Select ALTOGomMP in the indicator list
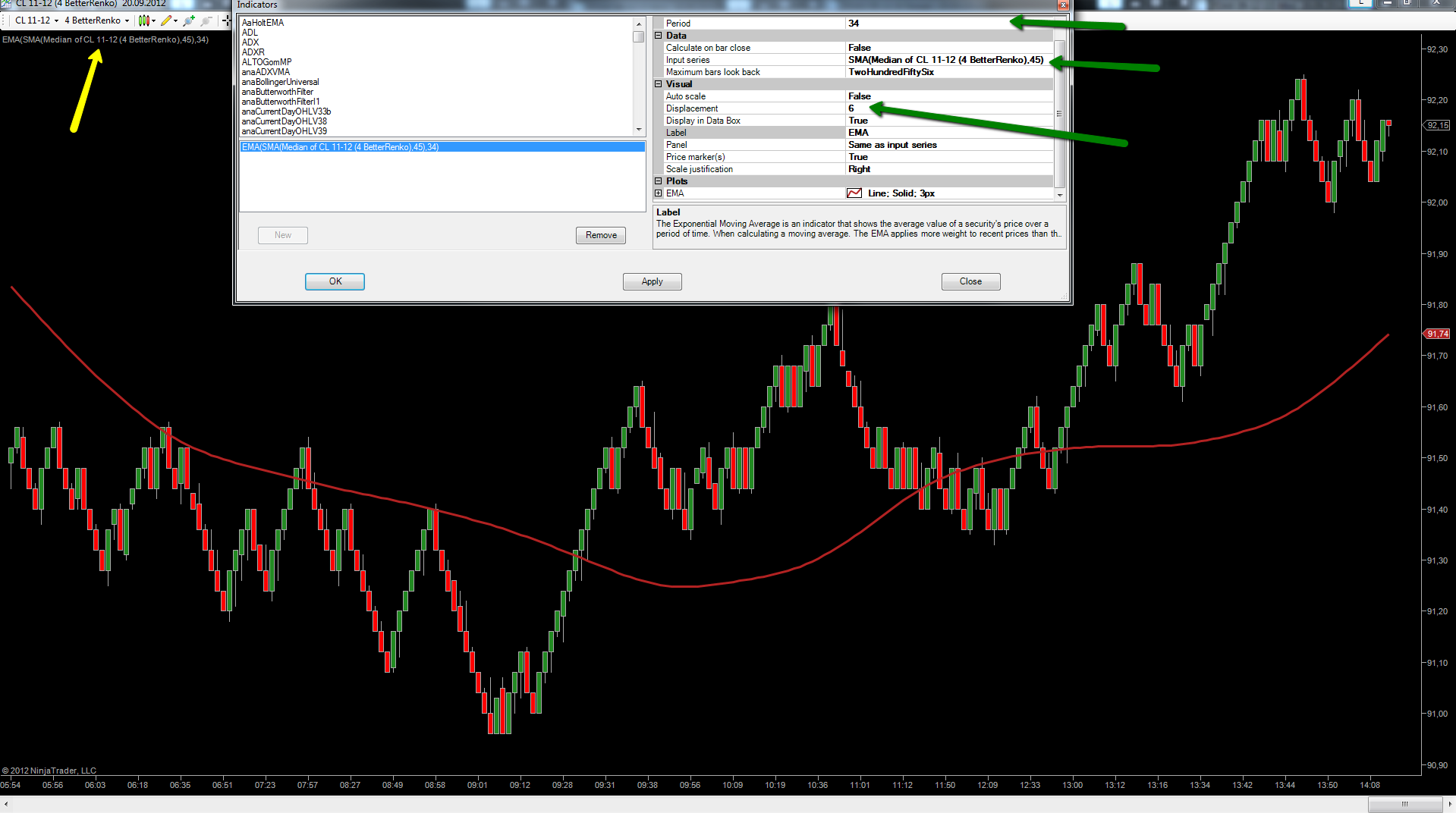The width and height of the screenshot is (1456, 813). point(266,62)
